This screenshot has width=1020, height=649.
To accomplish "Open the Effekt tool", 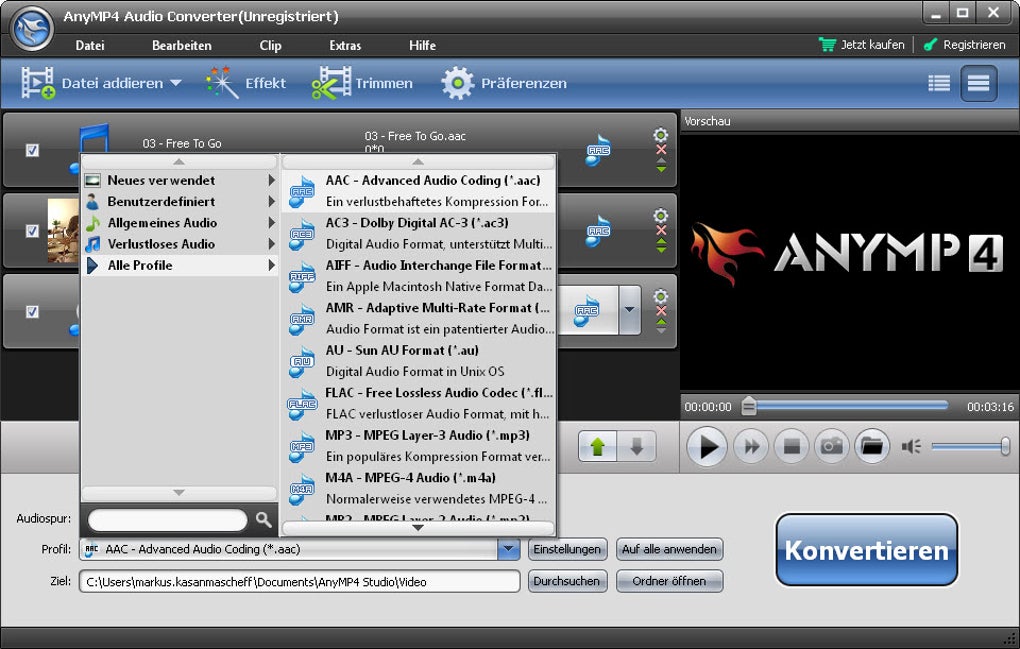I will [246, 83].
